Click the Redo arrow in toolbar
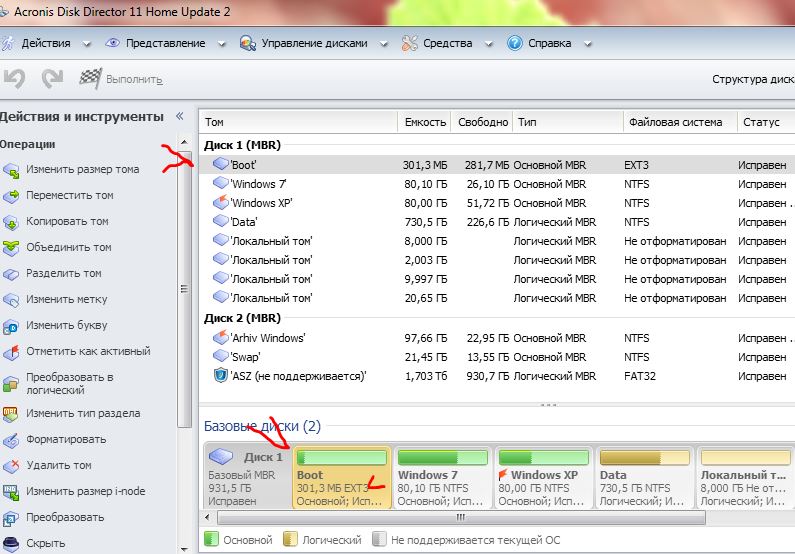 pos(53,79)
